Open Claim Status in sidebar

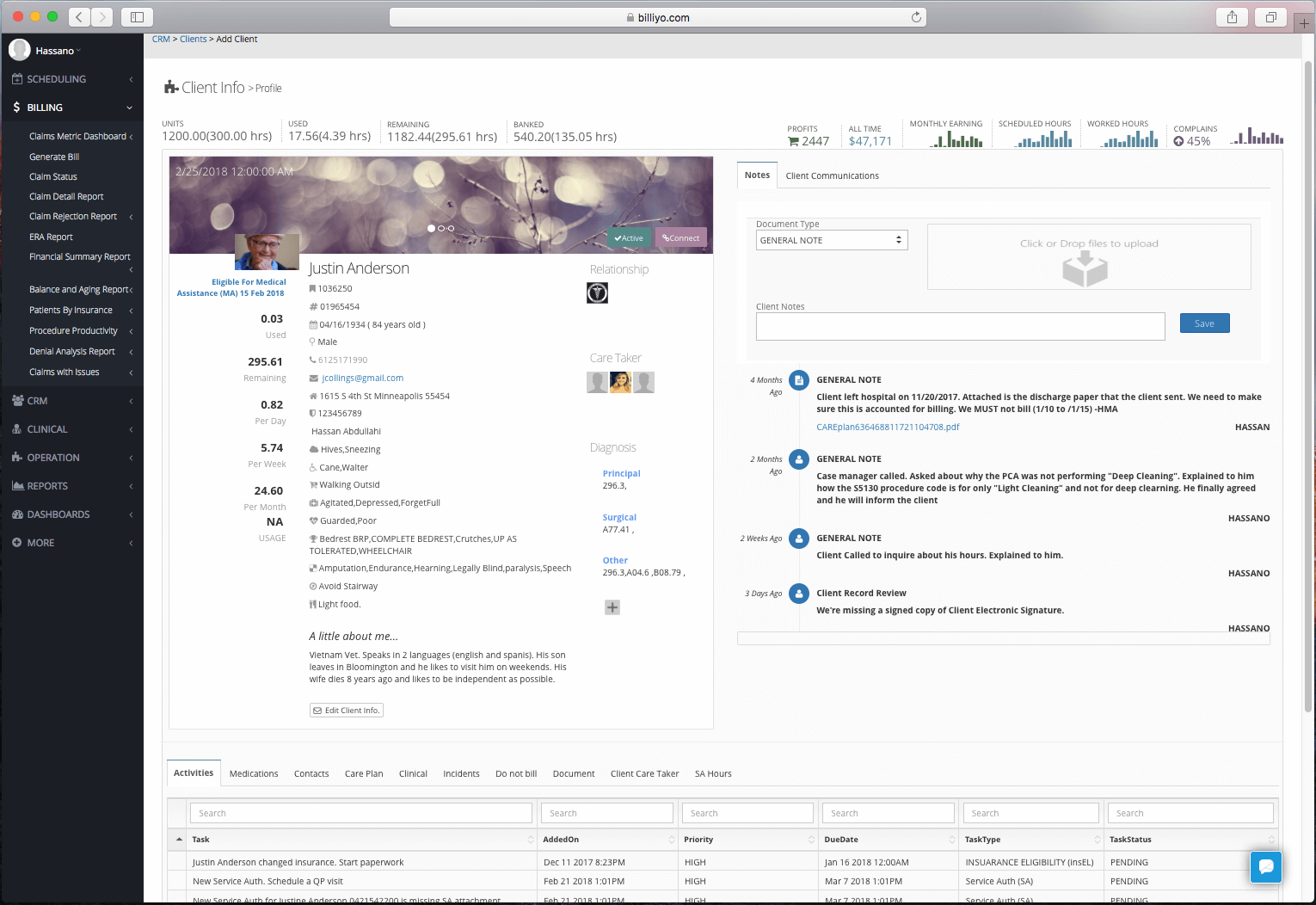tap(53, 177)
